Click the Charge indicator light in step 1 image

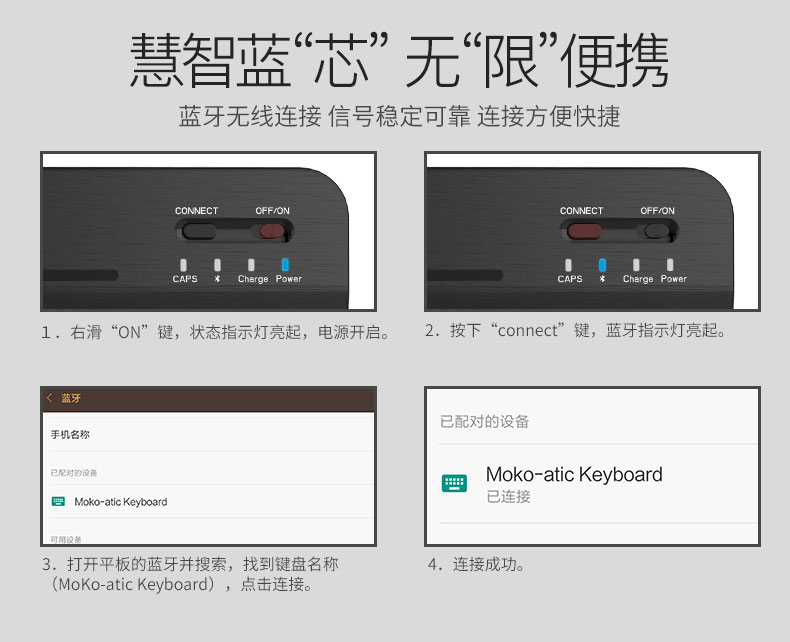point(251,265)
